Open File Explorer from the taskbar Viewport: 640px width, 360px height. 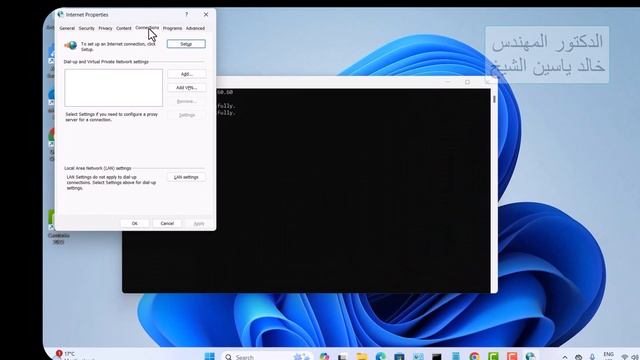pyautogui.click(x=362, y=356)
